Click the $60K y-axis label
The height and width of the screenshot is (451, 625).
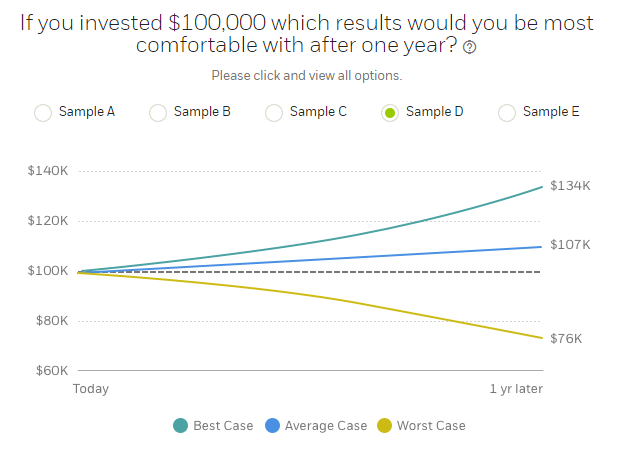click(x=50, y=371)
